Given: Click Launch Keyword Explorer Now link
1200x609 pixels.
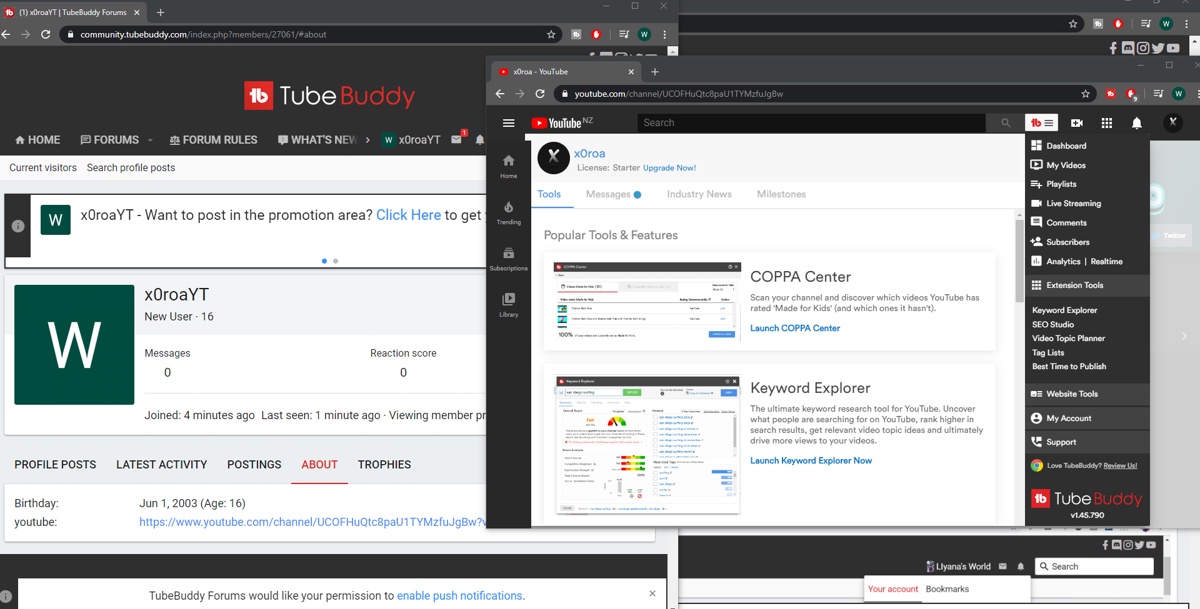Looking at the screenshot, I should 811,461.
